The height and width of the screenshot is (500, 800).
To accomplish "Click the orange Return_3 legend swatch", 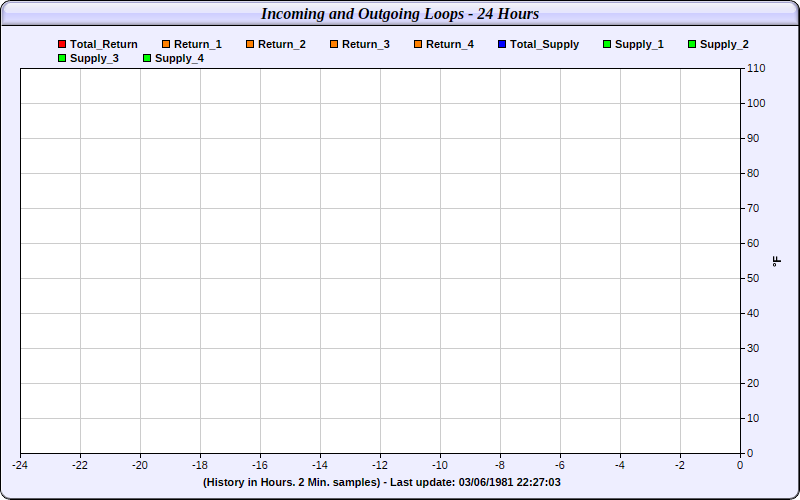I will click(x=335, y=45).
